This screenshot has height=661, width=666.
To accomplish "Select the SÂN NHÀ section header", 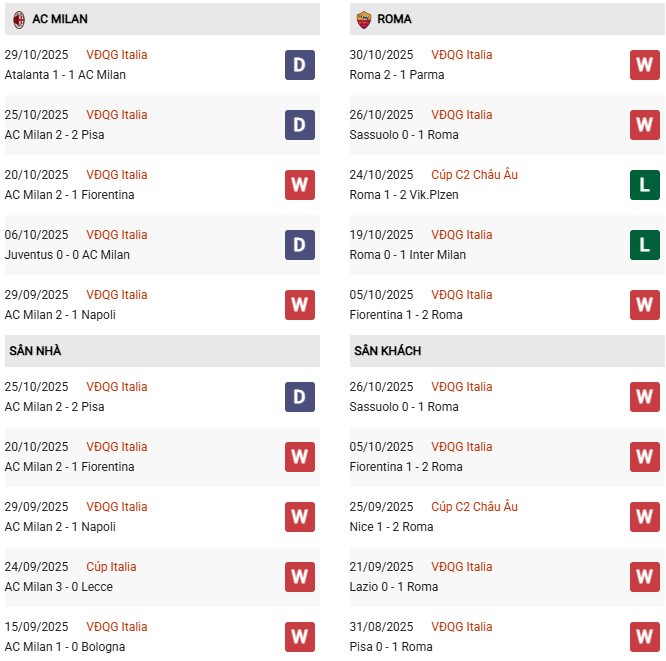I will (x=36, y=351).
